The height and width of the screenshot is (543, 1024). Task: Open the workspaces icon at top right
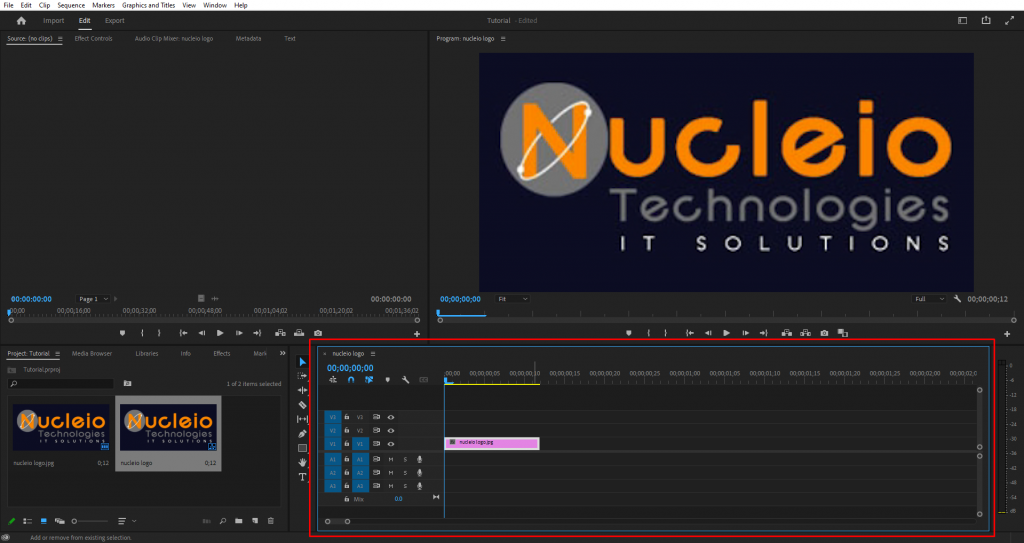(963, 21)
